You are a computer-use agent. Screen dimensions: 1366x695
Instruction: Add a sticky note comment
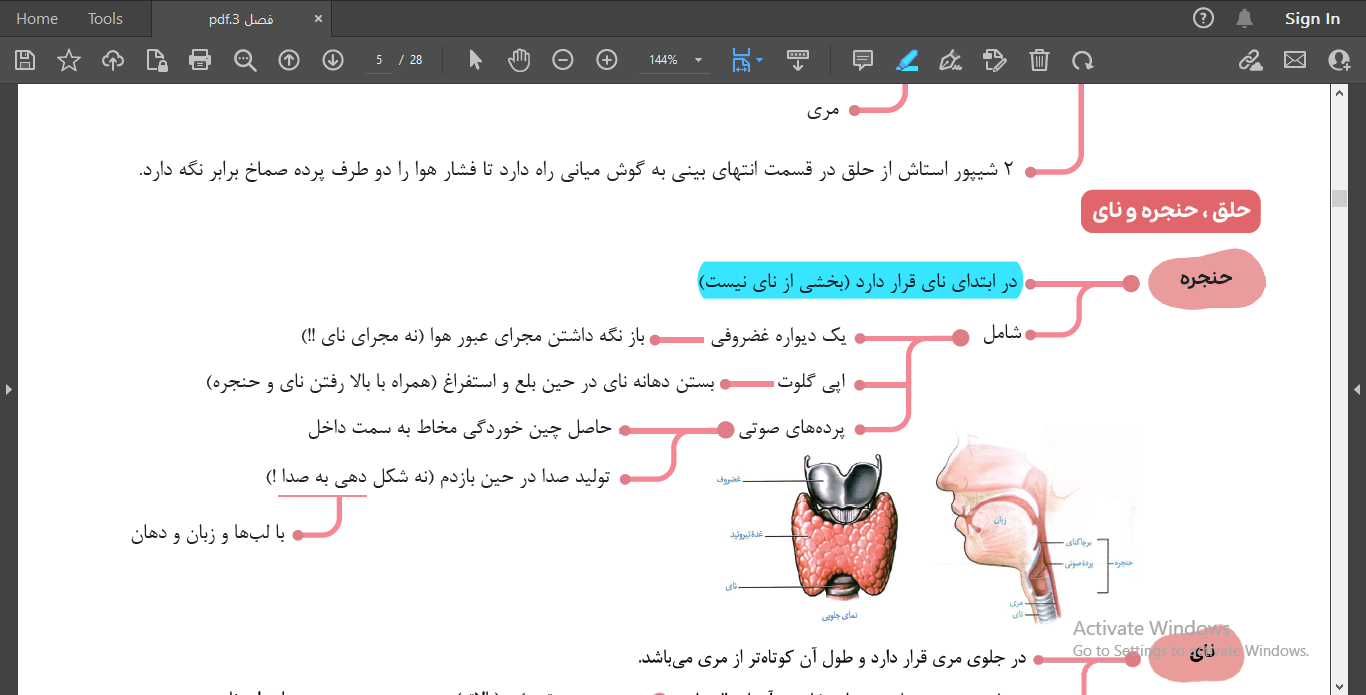click(x=862, y=60)
